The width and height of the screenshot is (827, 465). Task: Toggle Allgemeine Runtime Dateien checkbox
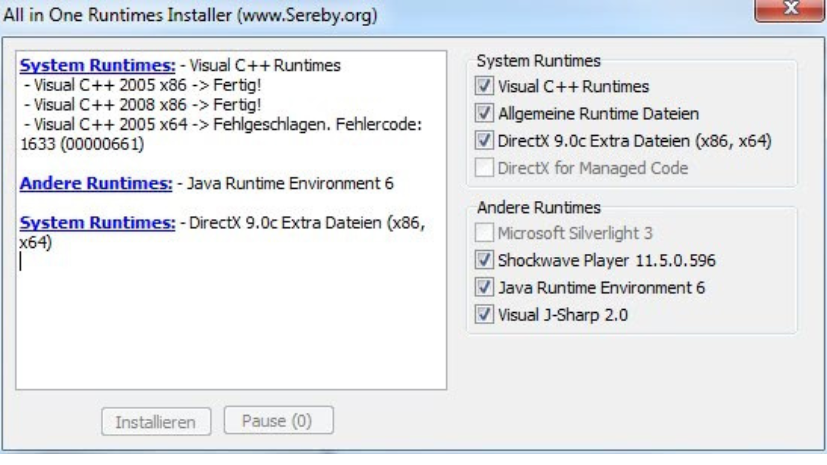click(485, 114)
